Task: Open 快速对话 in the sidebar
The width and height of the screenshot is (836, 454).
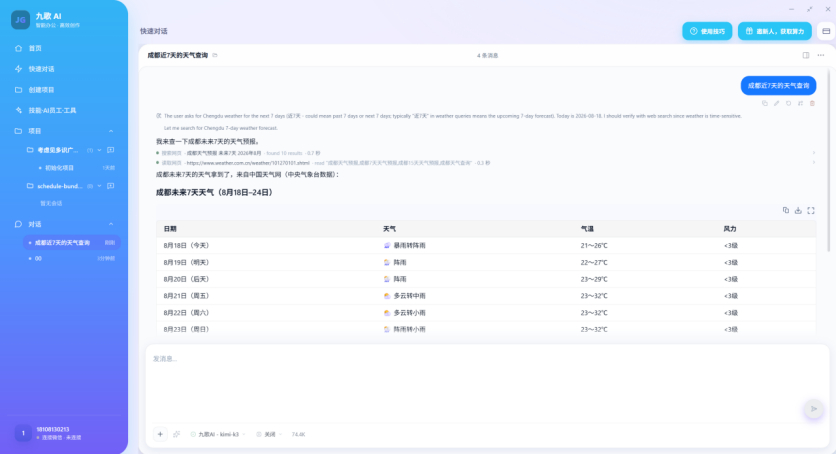Action: coord(41,69)
